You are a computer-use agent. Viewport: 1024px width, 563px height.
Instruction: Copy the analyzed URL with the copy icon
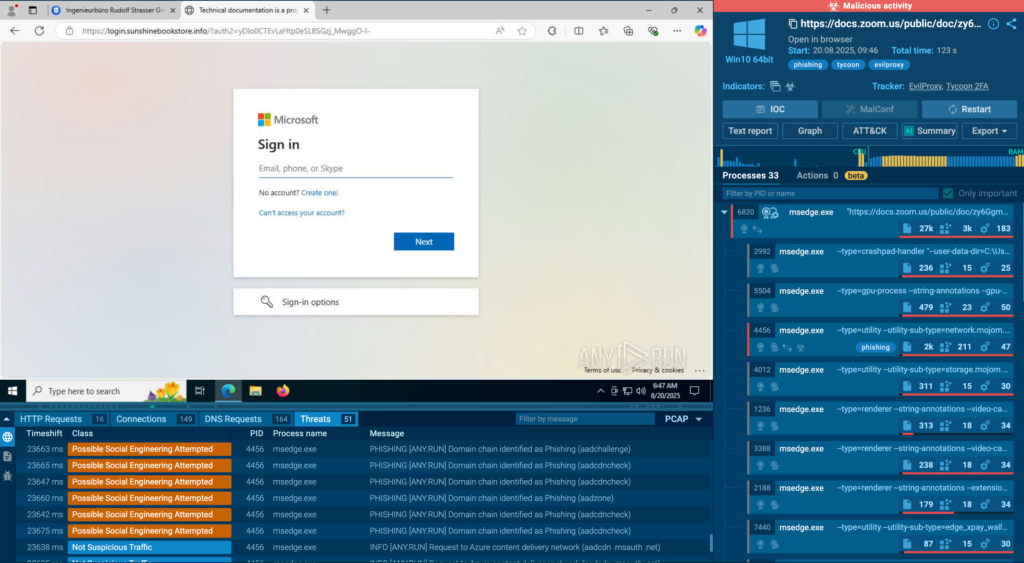792,24
